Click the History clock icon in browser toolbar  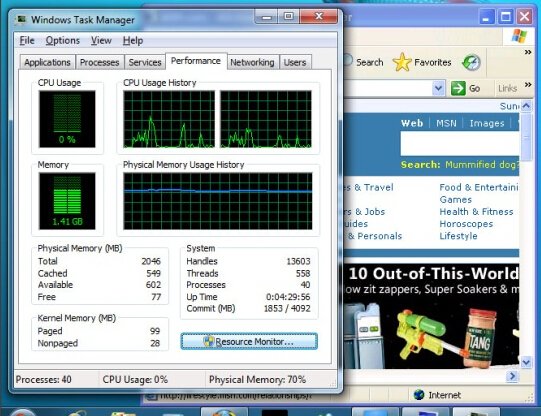point(472,62)
